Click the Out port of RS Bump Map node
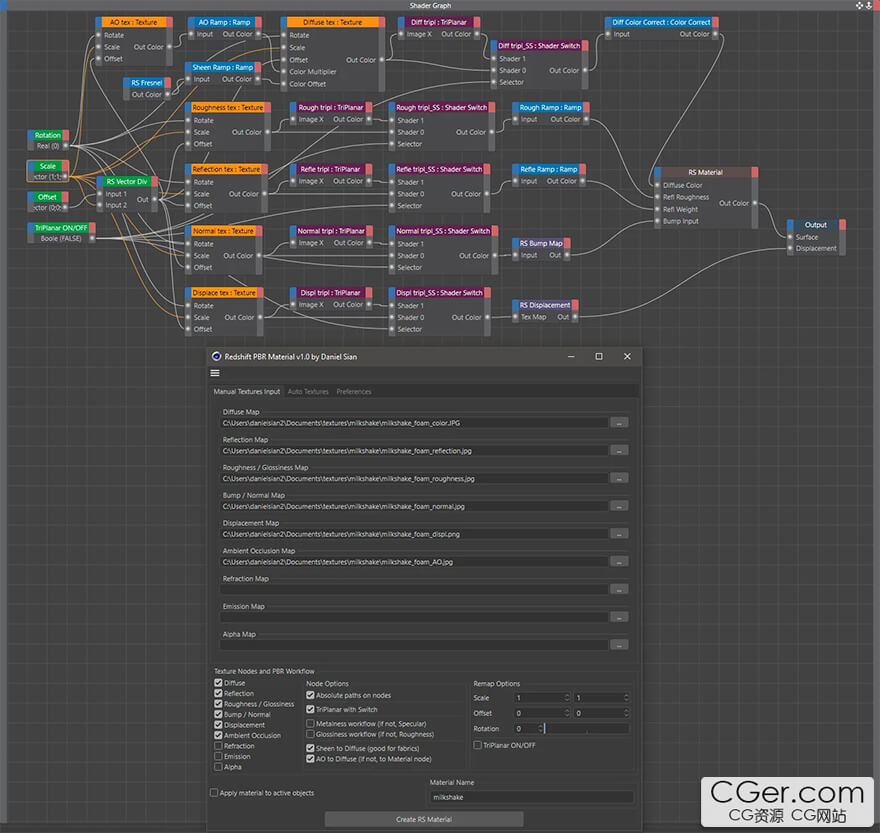880x833 pixels. coord(566,255)
